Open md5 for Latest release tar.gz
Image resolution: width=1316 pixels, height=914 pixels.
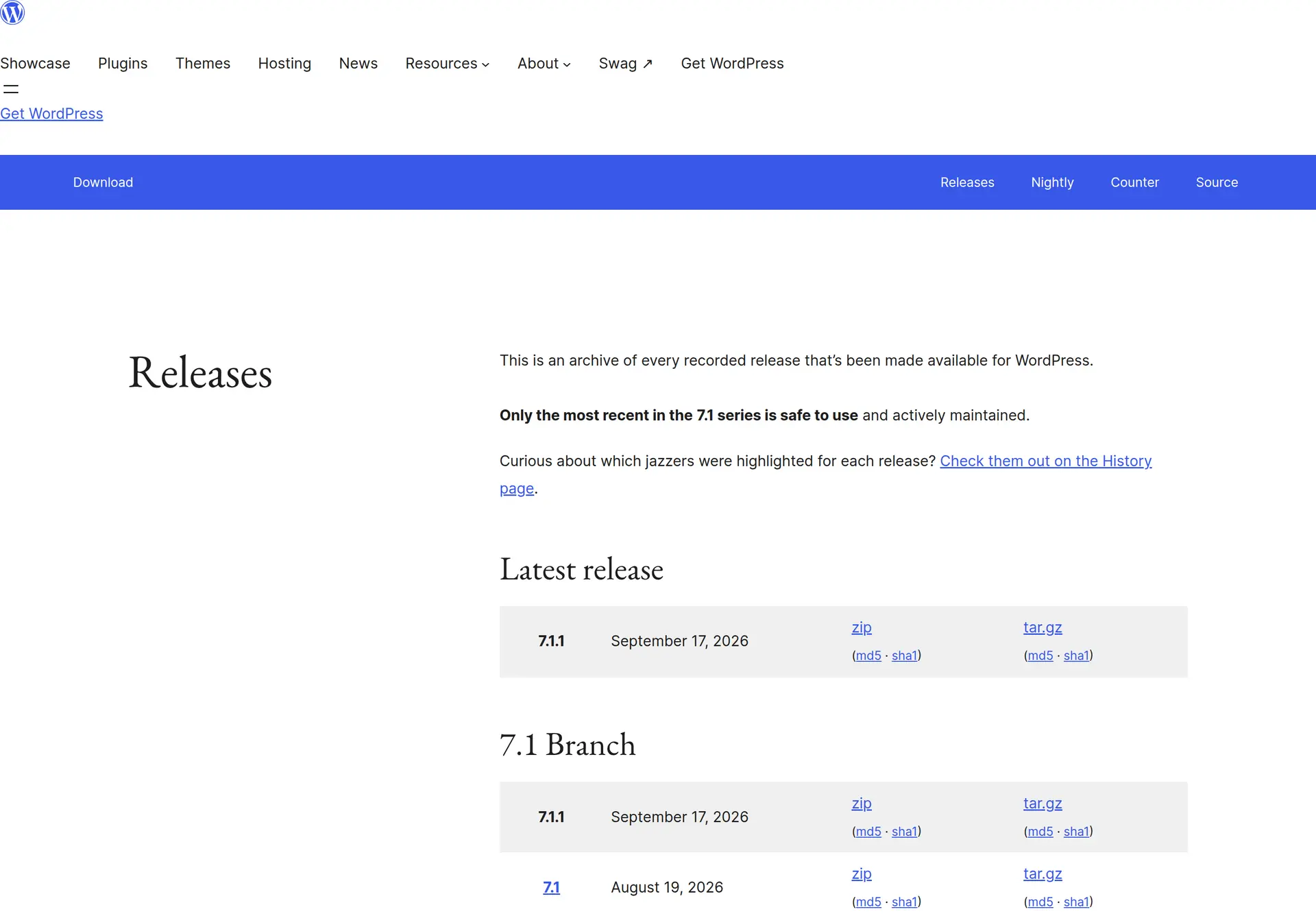coord(1040,656)
